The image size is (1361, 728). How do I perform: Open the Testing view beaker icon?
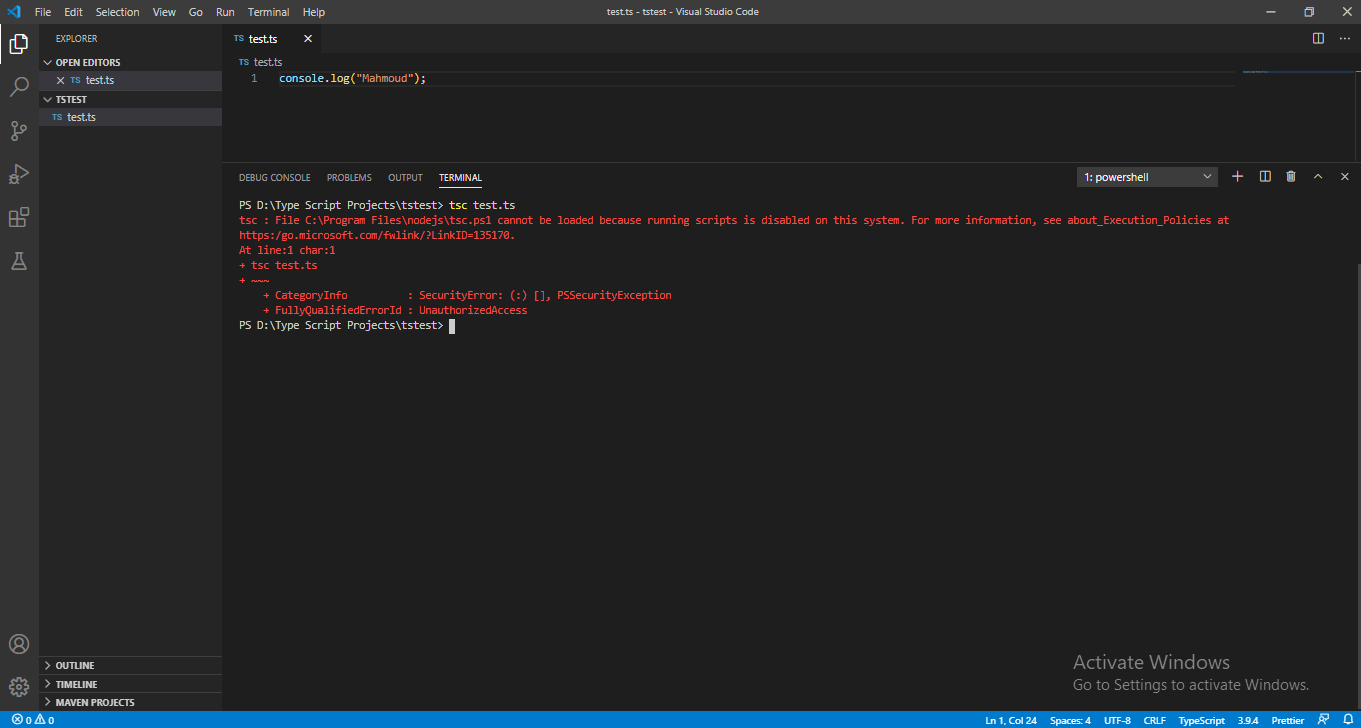point(19,261)
